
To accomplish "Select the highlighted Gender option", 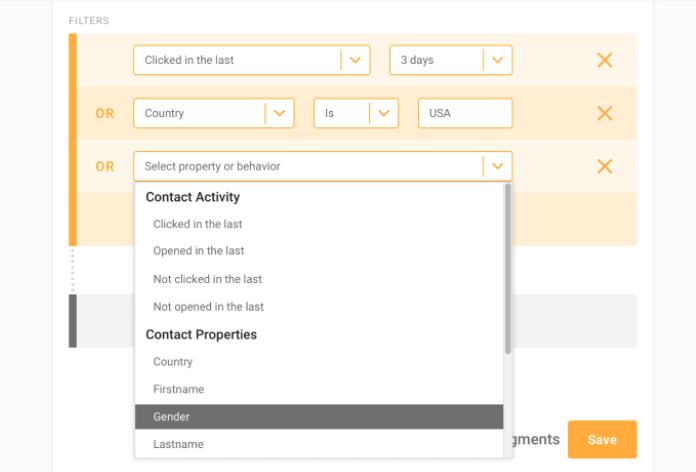I will click(319, 416).
